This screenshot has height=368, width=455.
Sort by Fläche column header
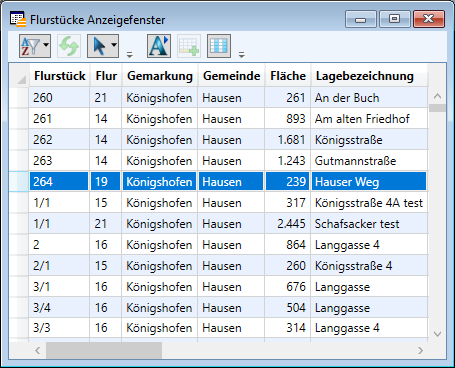pos(288,76)
